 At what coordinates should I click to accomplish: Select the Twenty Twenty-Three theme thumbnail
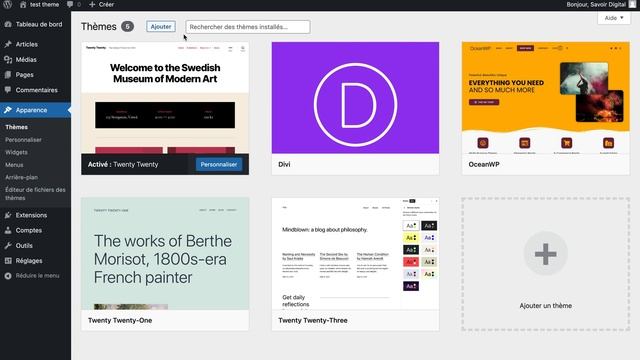[x=356, y=253]
